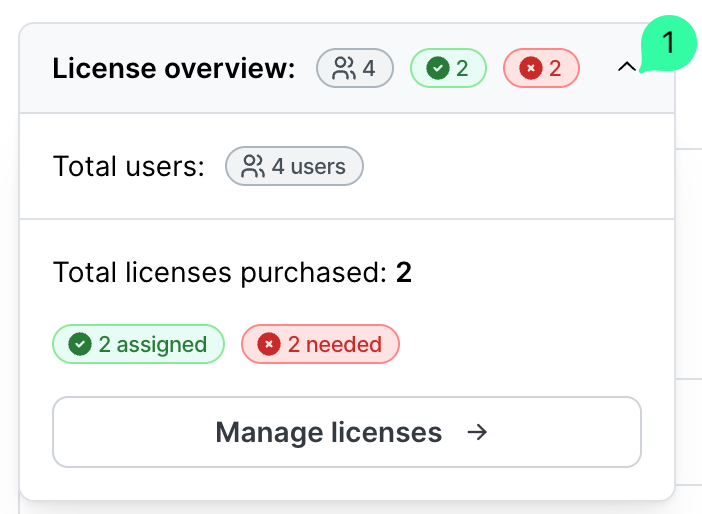
Task: Click the 'Total users:' label
Action: (128, 166)
